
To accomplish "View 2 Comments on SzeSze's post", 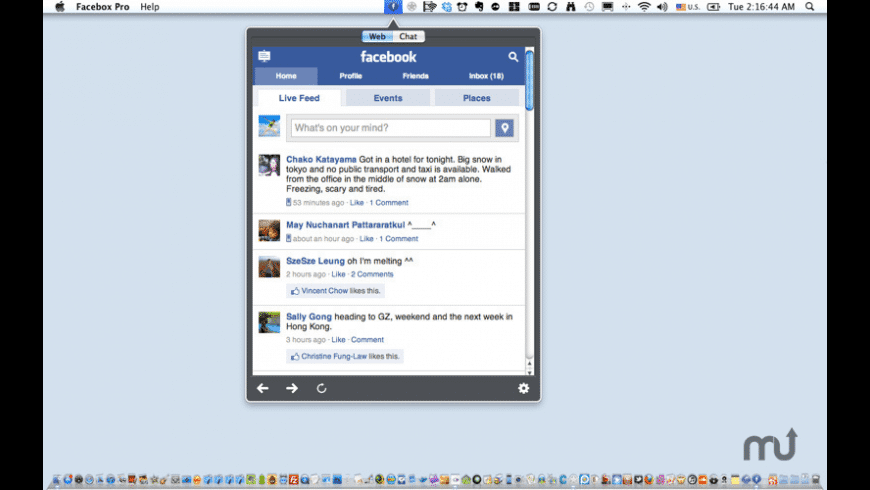I will [x=372, y=274].
